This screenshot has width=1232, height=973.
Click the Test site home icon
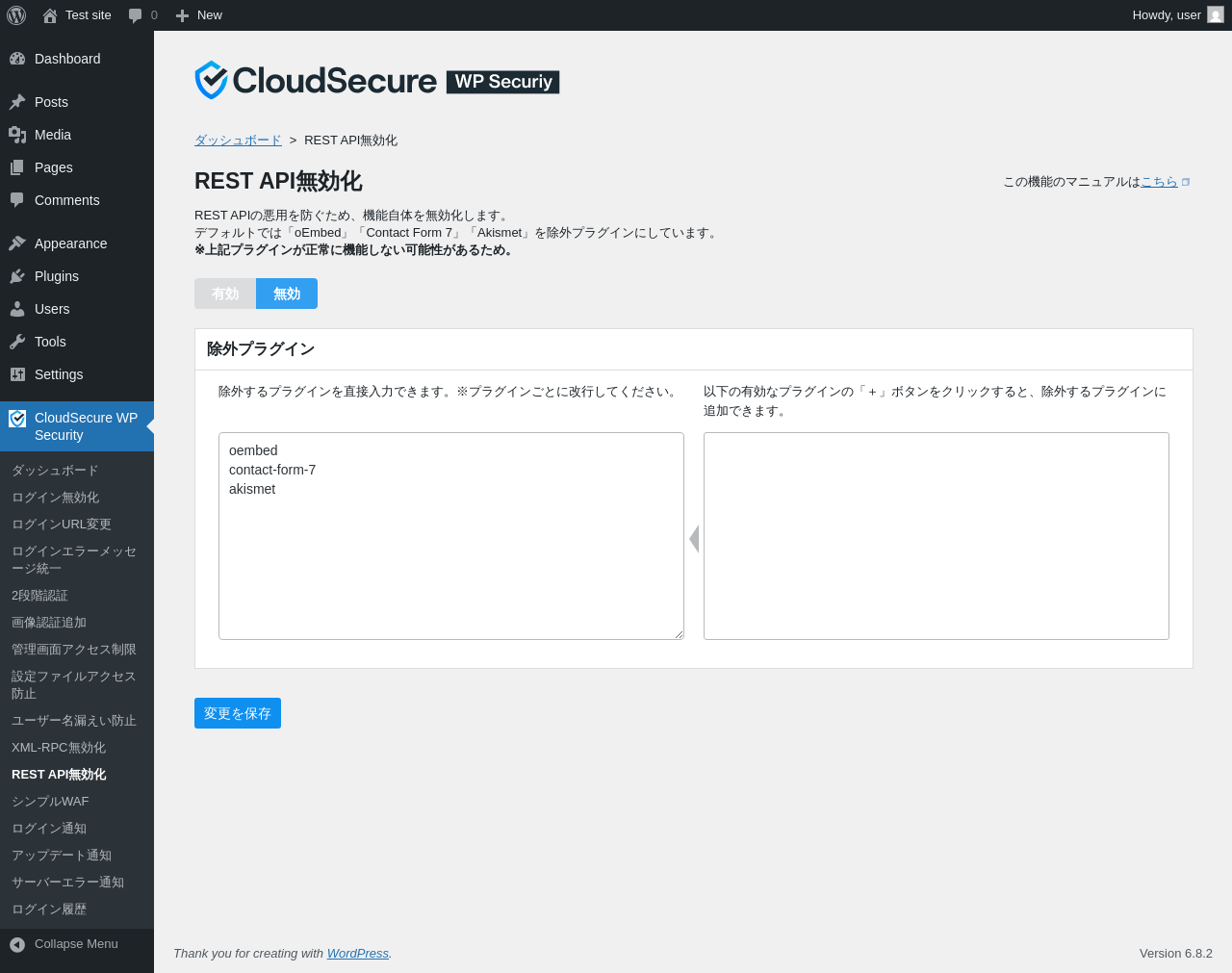tap(50, 15)
